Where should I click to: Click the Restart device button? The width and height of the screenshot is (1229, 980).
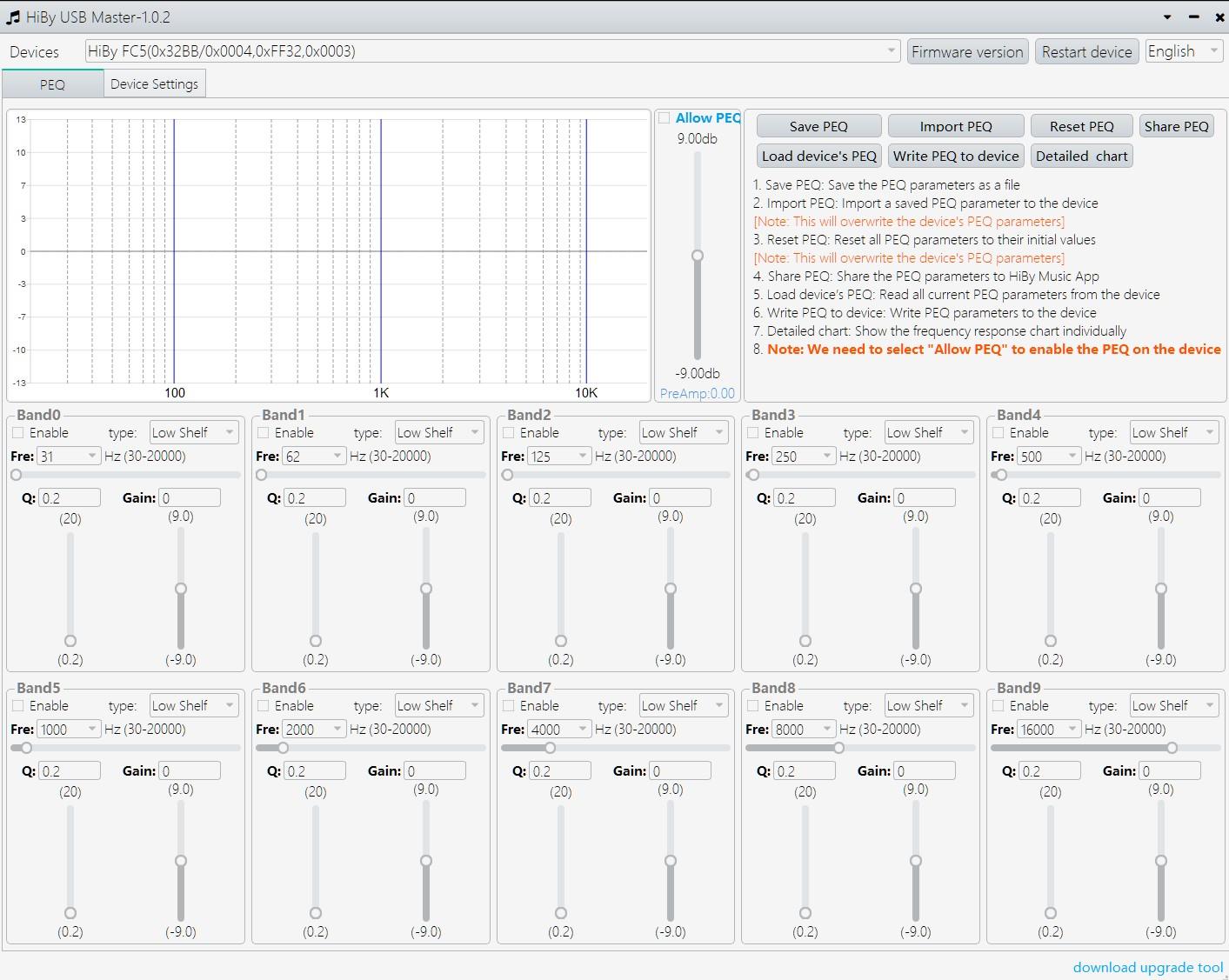(1086, 52)
